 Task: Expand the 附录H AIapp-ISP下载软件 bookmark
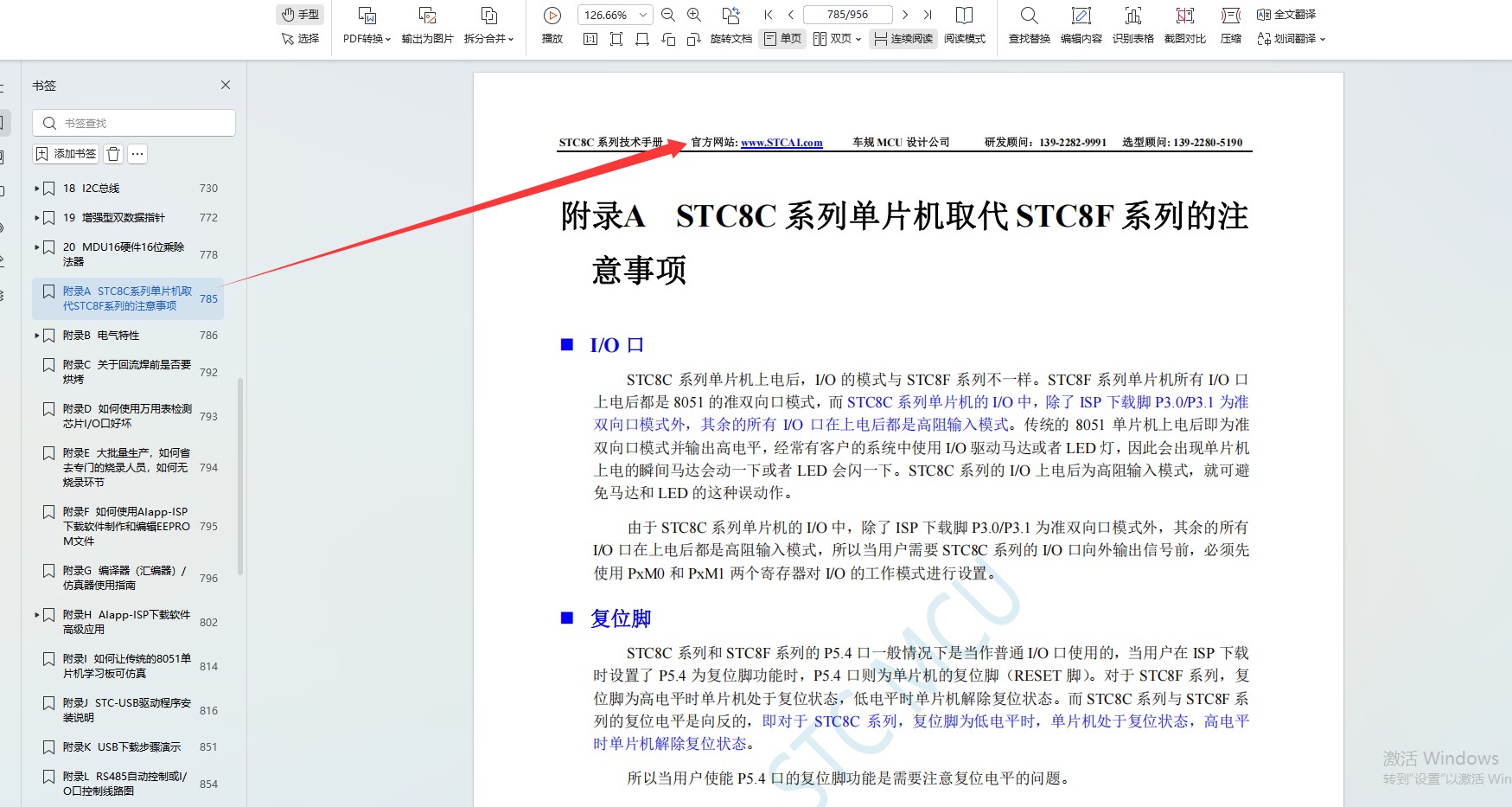click(36, 615)
